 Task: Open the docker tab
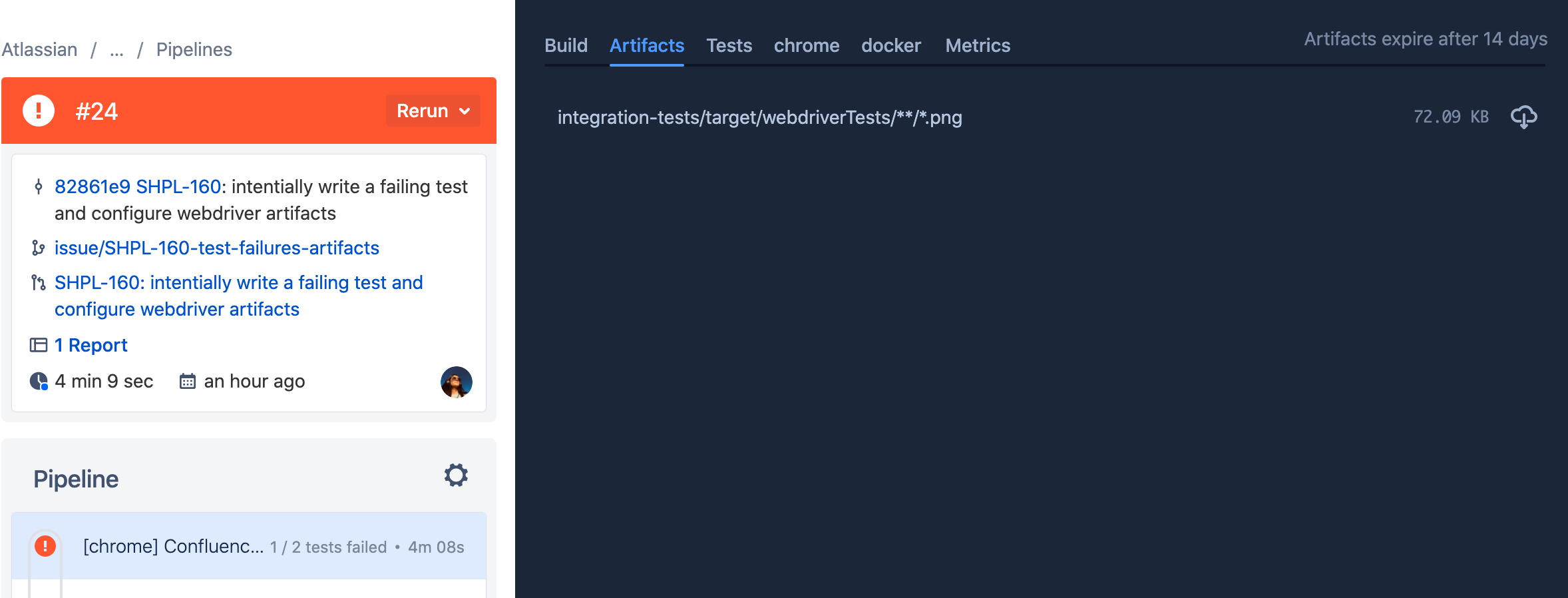coord(891,45)
